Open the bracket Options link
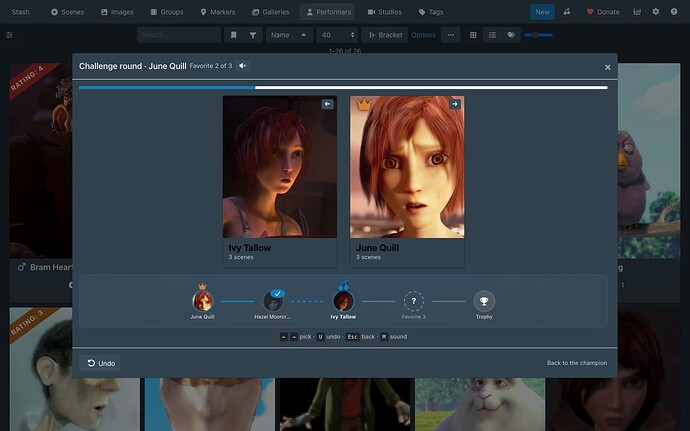Viewport: 690px width, 431px height. (423, 35)
